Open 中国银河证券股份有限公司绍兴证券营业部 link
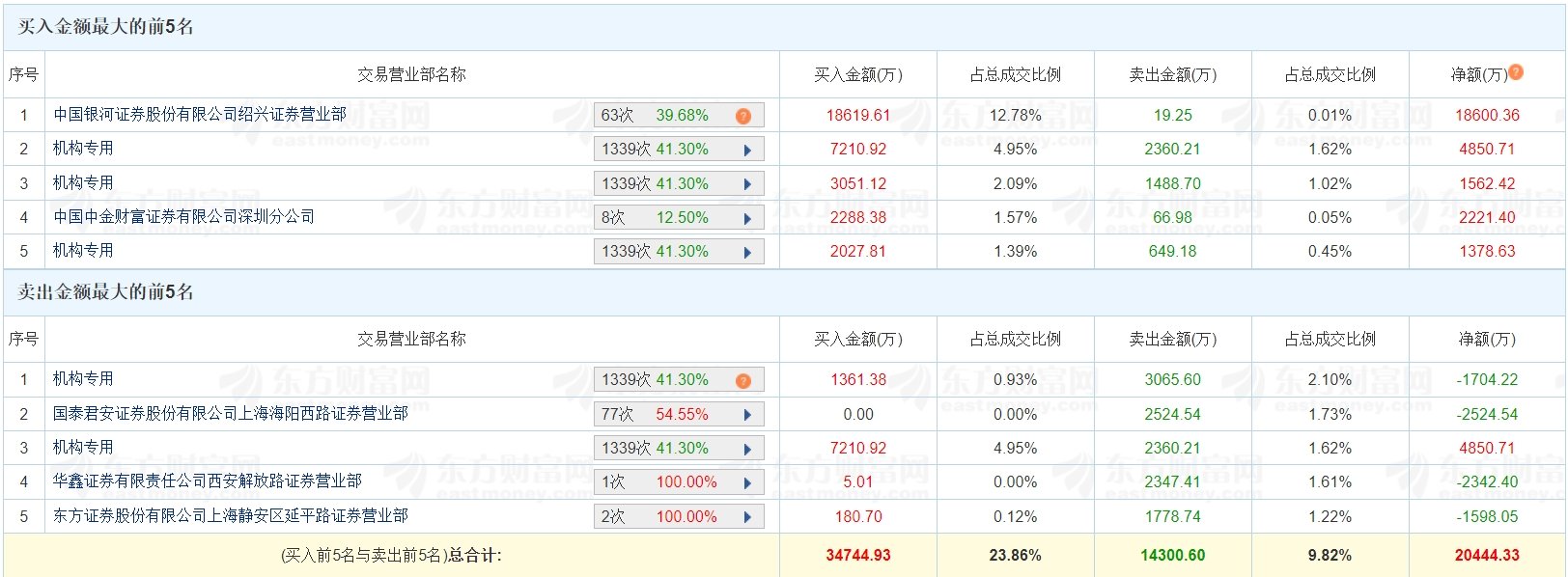This screenshot has height=577, width=1568. point(200,114)
